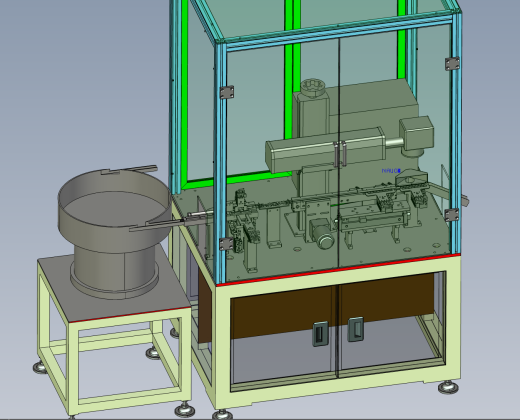Select the blue annotation label in the enclosure
Screen dimensions: 520x420
(x=391, y=171)
